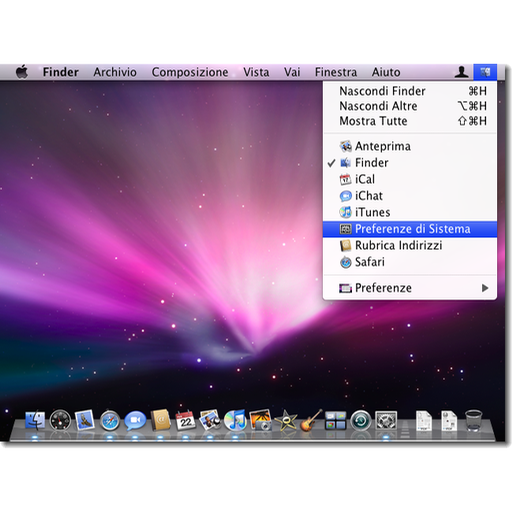Switch to Safari in the app list
Screen dimensions: 512x512
point(410,262)
